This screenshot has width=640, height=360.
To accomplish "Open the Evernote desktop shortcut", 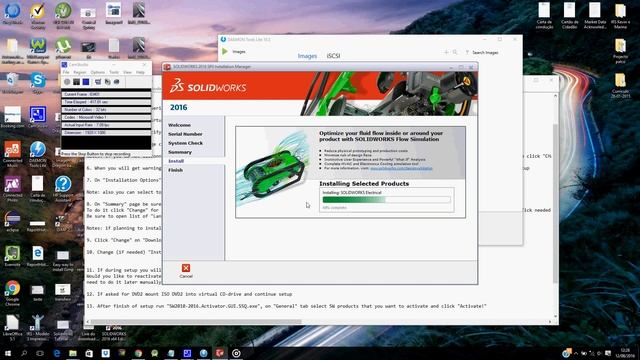I will point(12,256).
